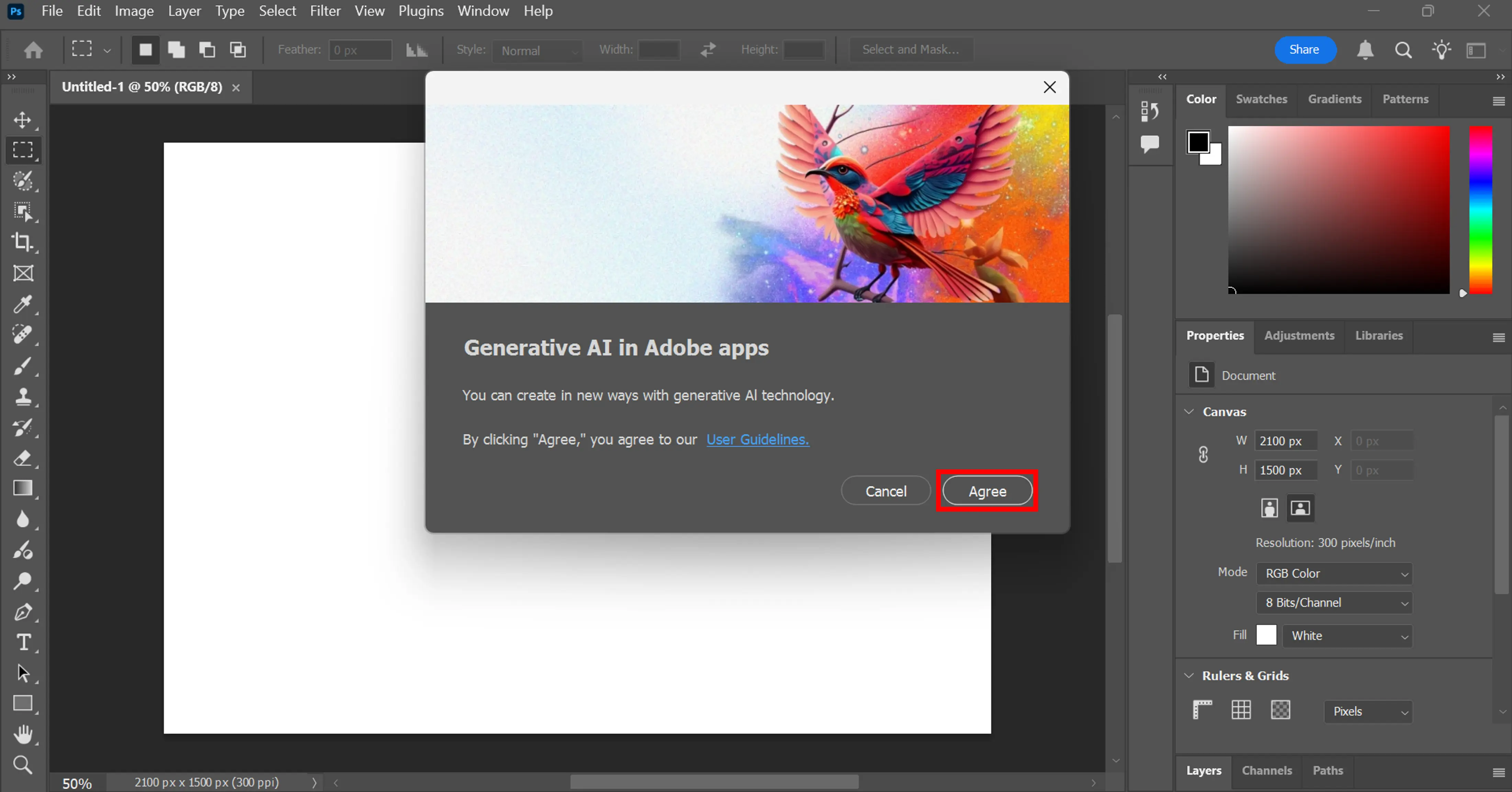The image size is (1512, 792).
Task: Select the Crop tool
Action: coord(22,242)
